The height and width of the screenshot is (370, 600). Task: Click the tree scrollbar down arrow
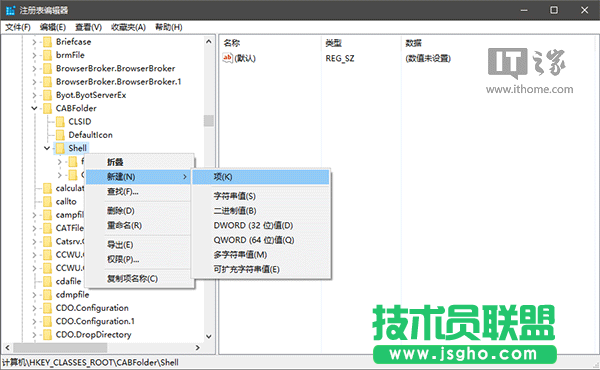pos(209,337)
